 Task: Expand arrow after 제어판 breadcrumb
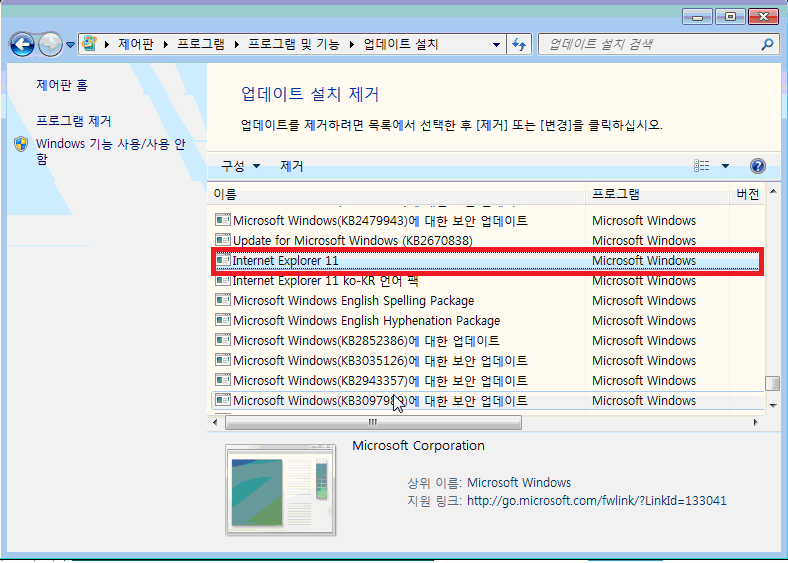pyautogui.click(x=165, y=44)
